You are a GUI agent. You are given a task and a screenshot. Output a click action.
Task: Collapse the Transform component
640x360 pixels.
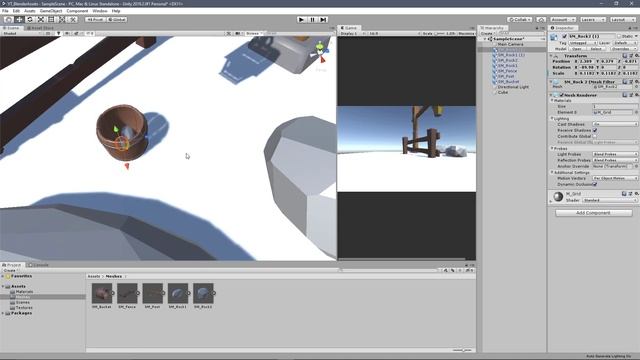[551, 56]
